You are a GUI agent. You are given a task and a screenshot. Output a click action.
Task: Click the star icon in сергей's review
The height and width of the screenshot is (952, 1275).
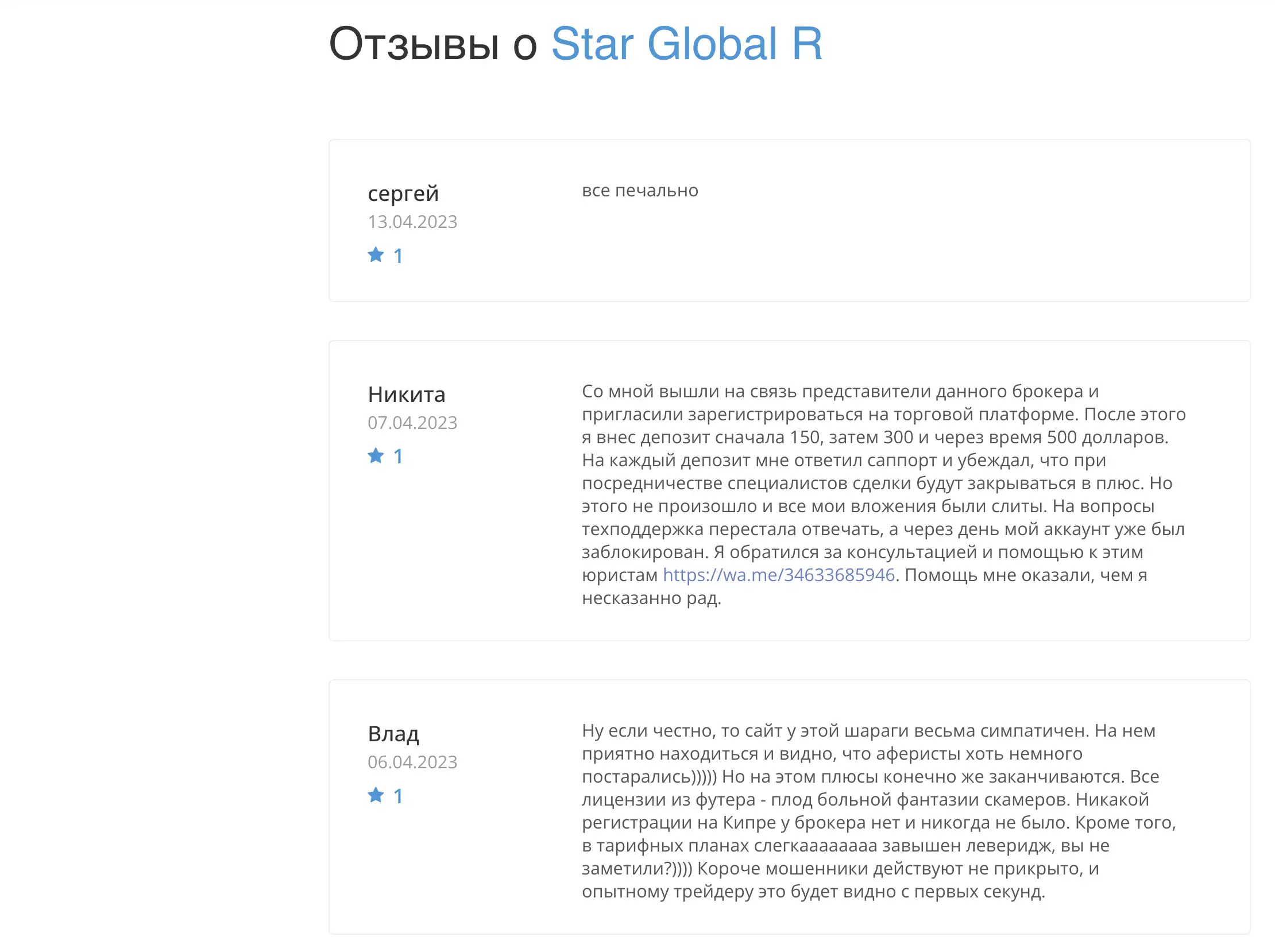point(376,255)
